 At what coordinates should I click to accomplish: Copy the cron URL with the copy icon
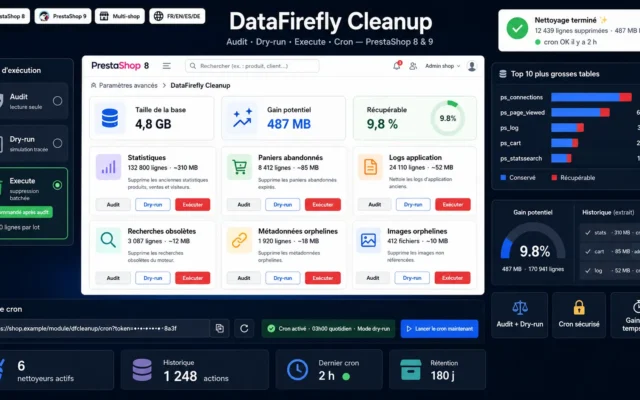[x=220, y=329]
